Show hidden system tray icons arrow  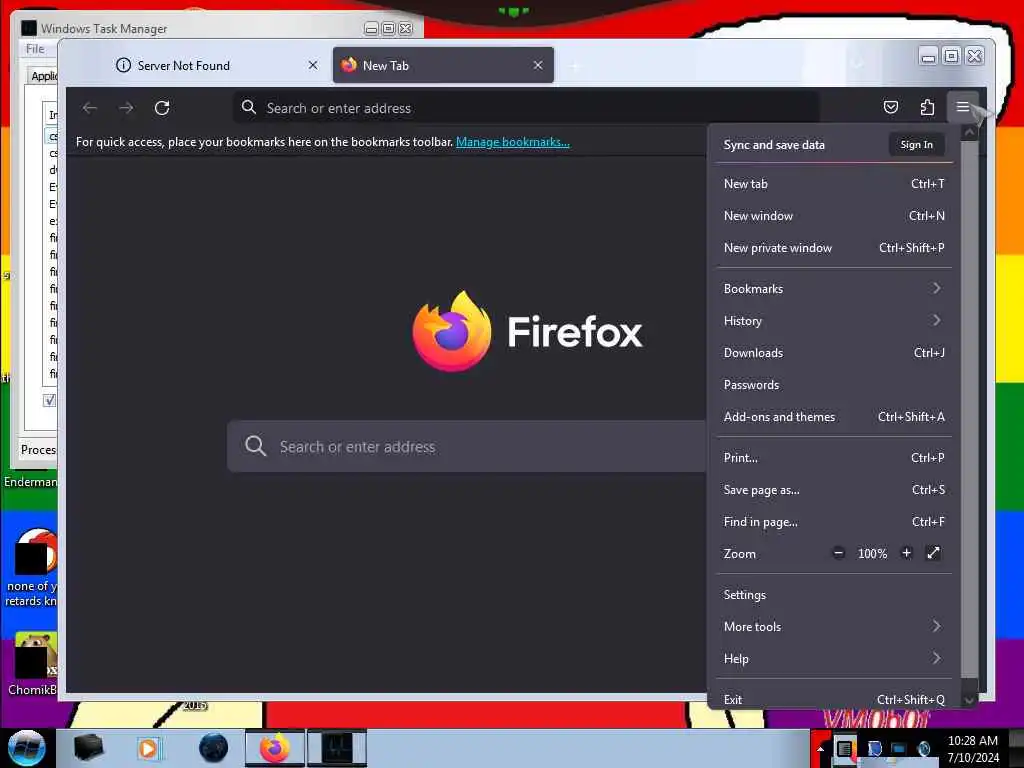[x=821, y=749]
